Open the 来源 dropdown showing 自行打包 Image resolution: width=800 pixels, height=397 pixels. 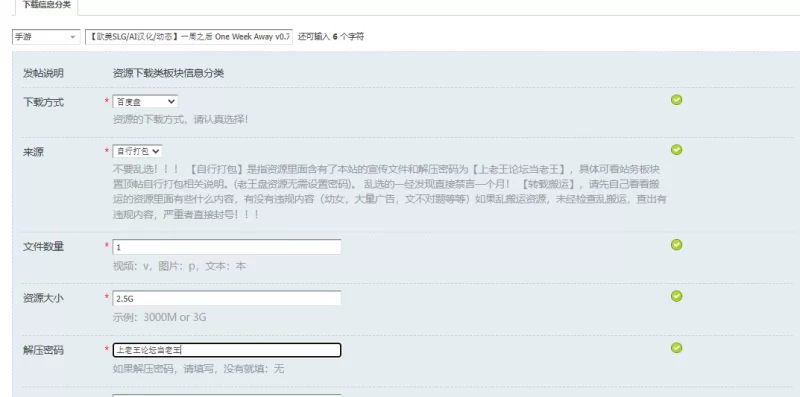tap(137, 151)
